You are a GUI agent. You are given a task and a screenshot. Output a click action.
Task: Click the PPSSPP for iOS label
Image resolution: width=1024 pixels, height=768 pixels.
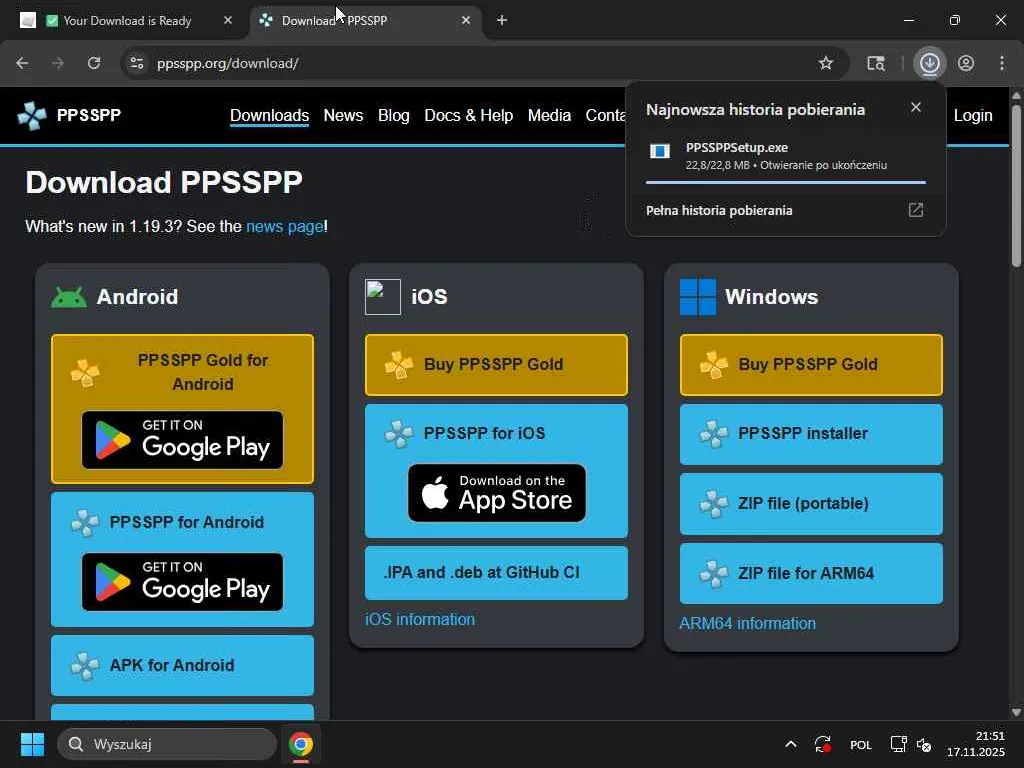click(484, 434)
